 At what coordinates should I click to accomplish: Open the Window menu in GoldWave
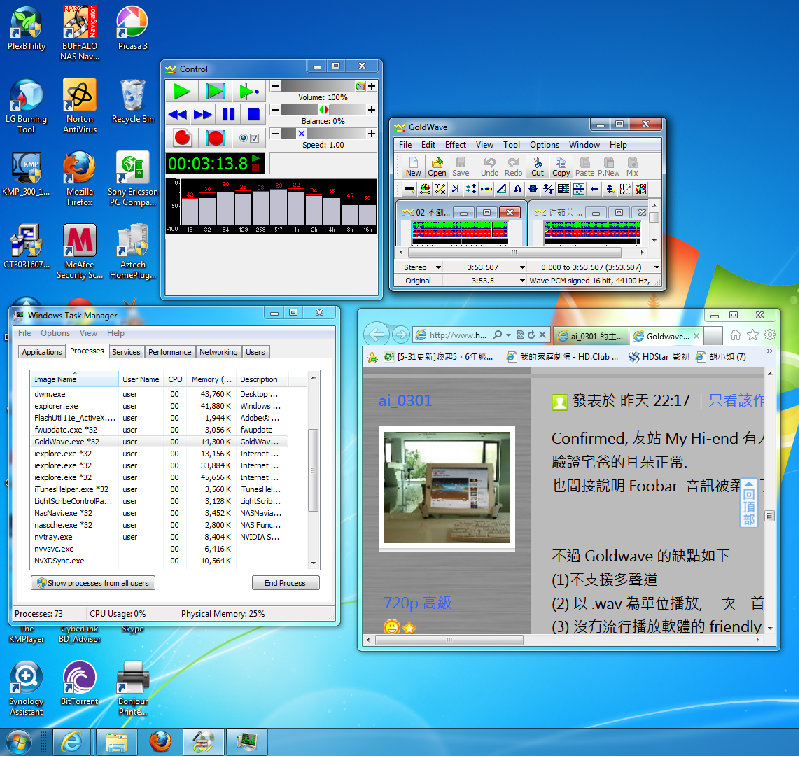584,145
